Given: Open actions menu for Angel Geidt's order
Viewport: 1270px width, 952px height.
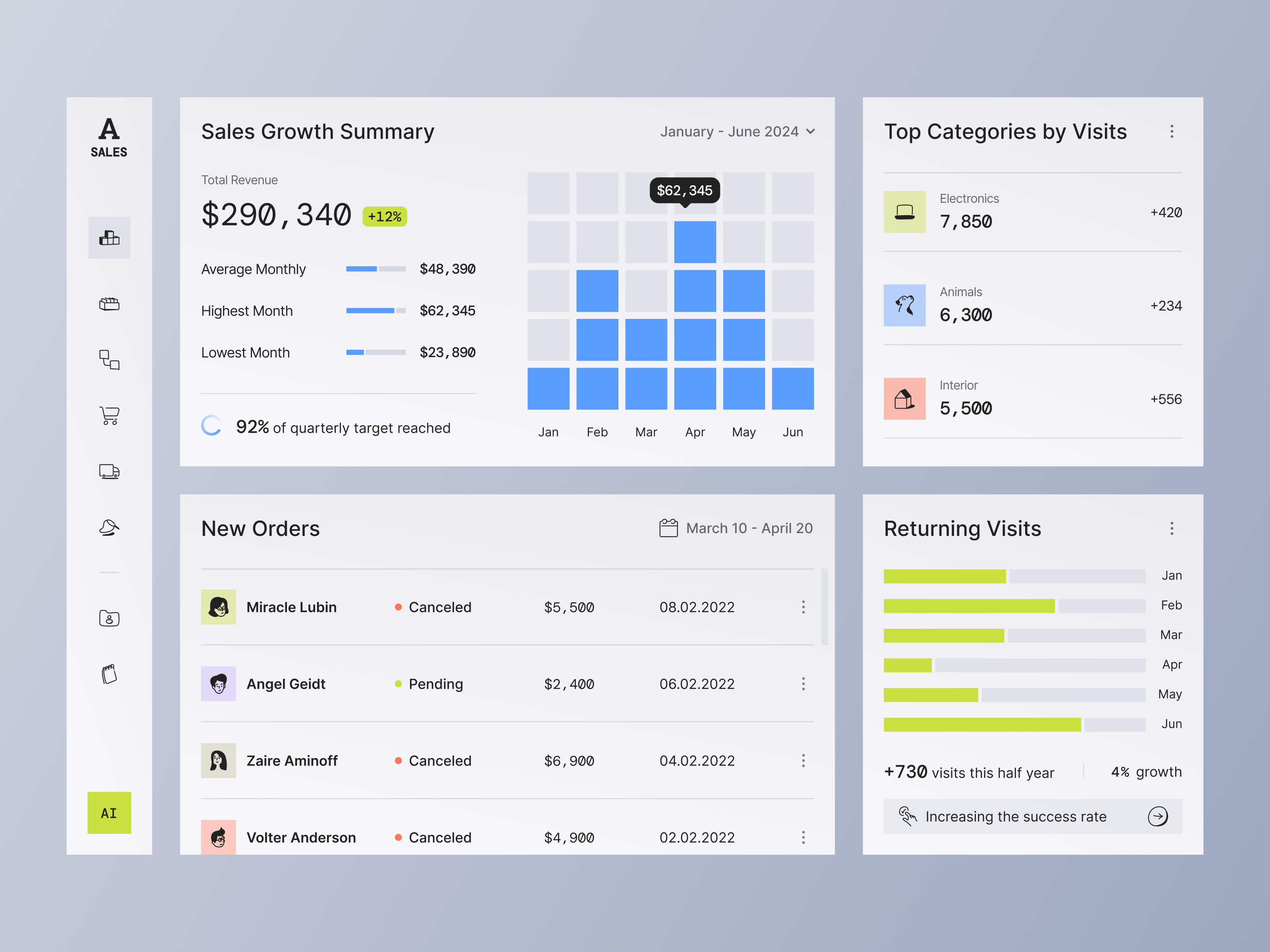Looking at the screenshot, I should pos(803,684).
